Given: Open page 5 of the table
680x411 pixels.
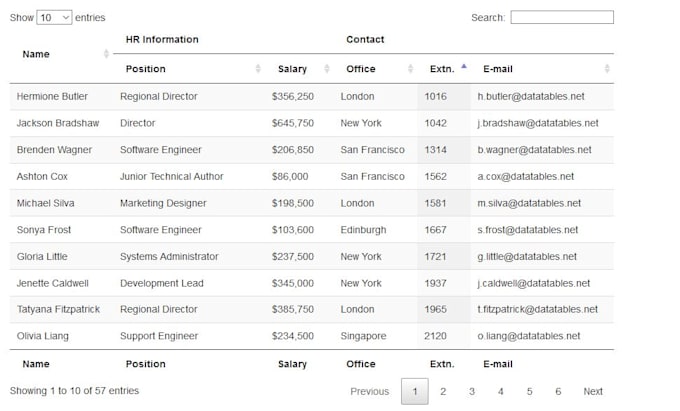Looking at the screenshot, I should 530,391.
